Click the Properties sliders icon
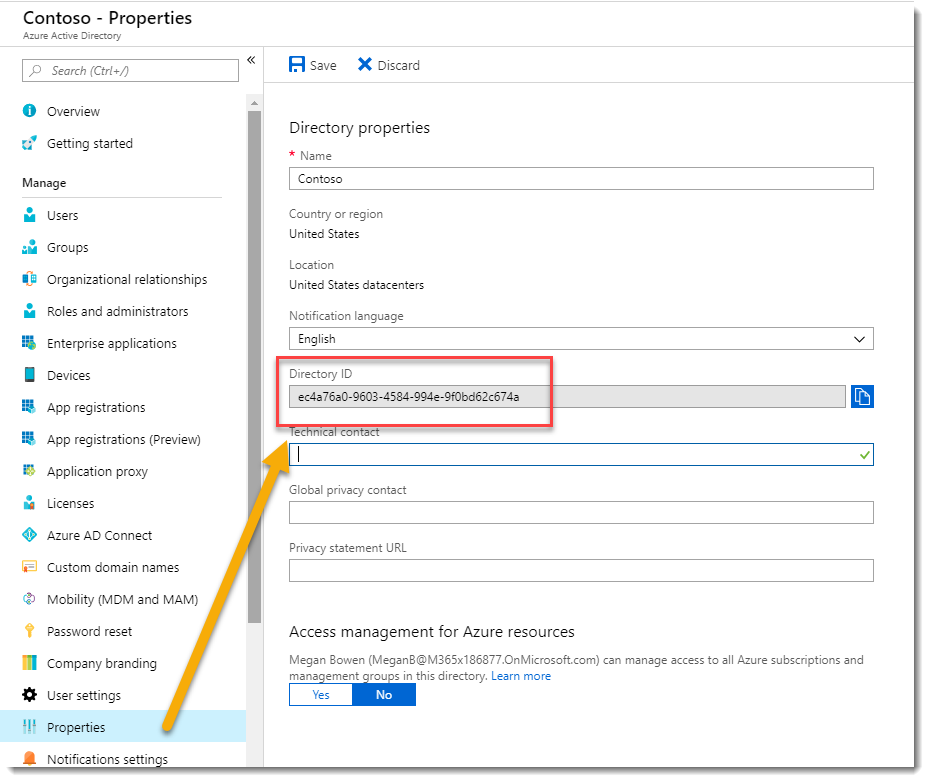Viewport: 929px width, 782px height. (x=29, y=727)
